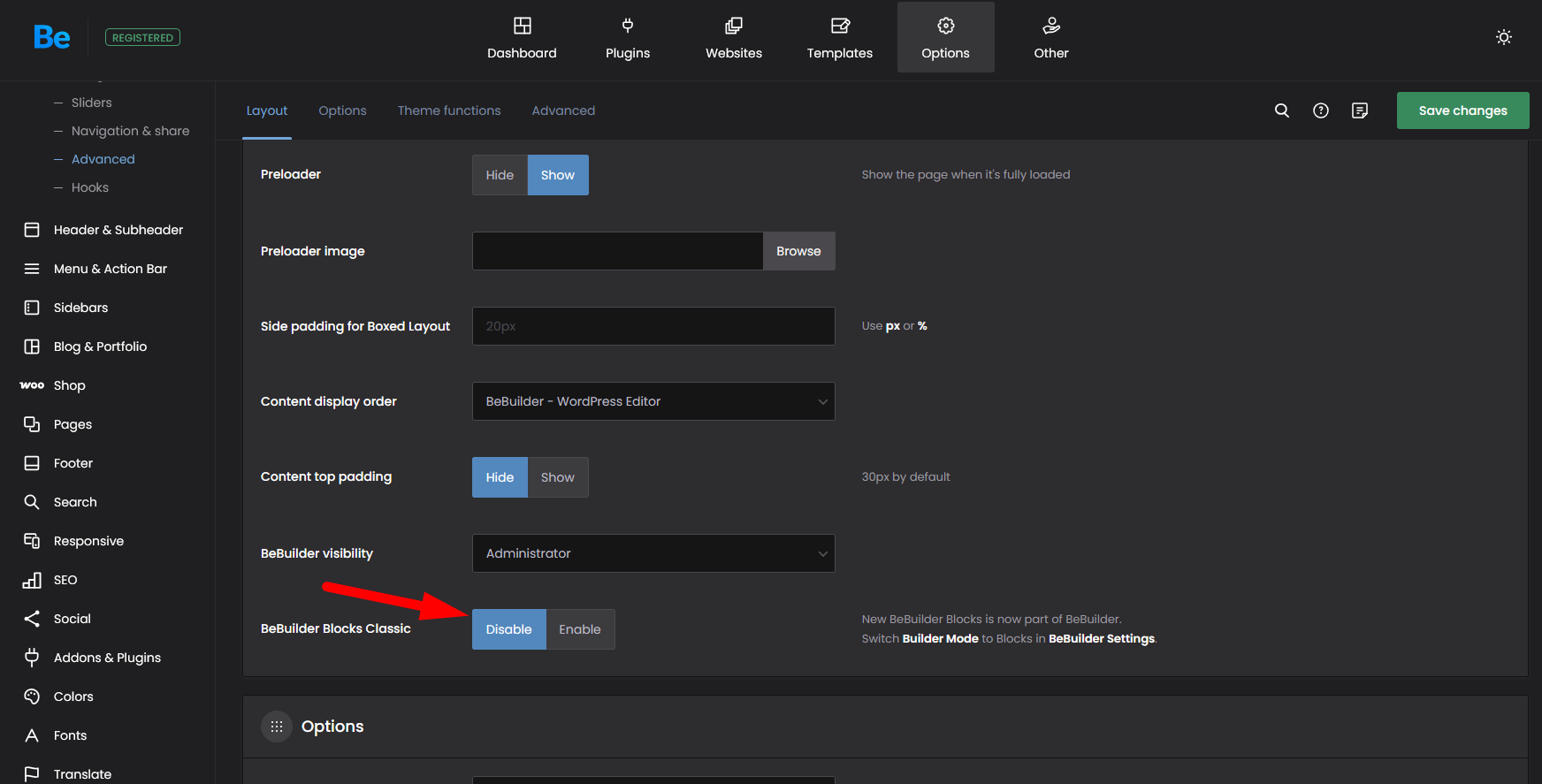Screen dimensions: 1542x784
Task: Open BeBuilder visibility Administrator dropdown
Action: point(653,553)
